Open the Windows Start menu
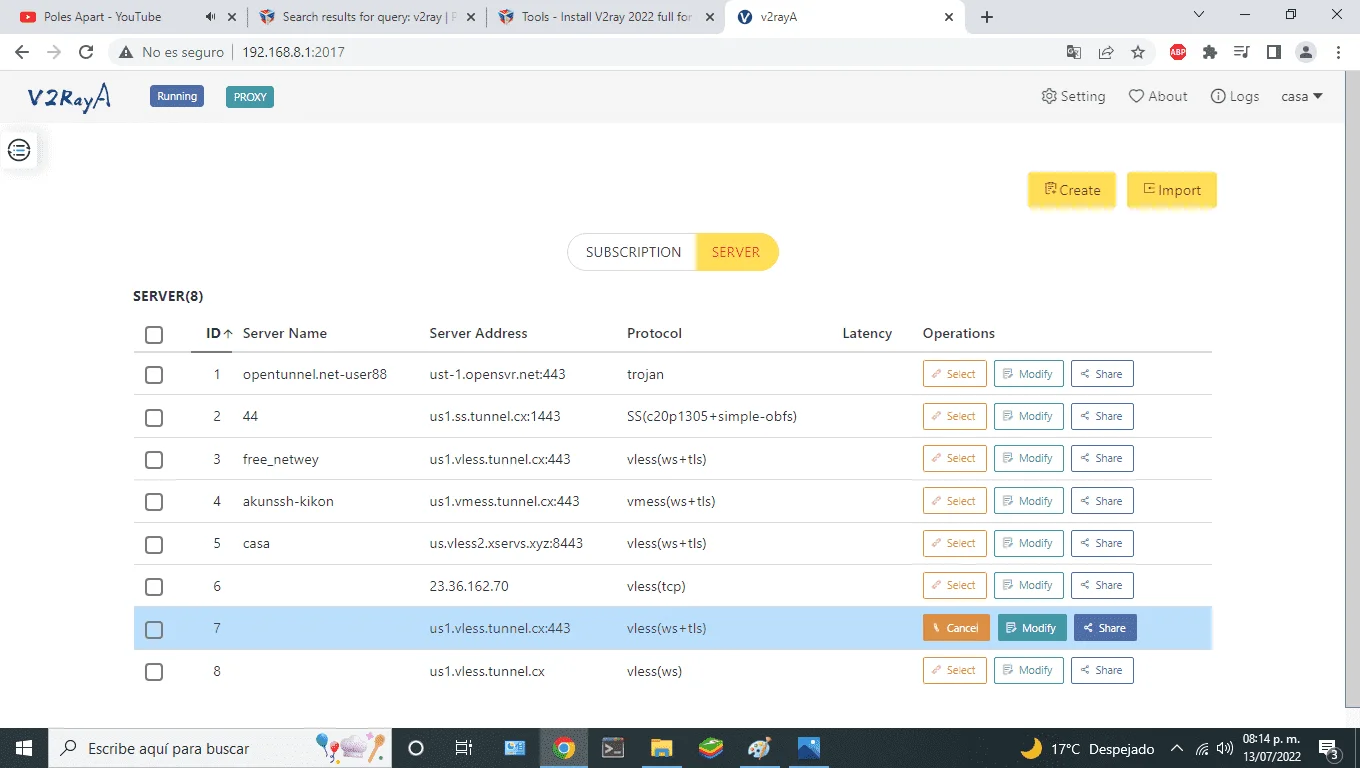1360x768 pixels. pos(23,748)
